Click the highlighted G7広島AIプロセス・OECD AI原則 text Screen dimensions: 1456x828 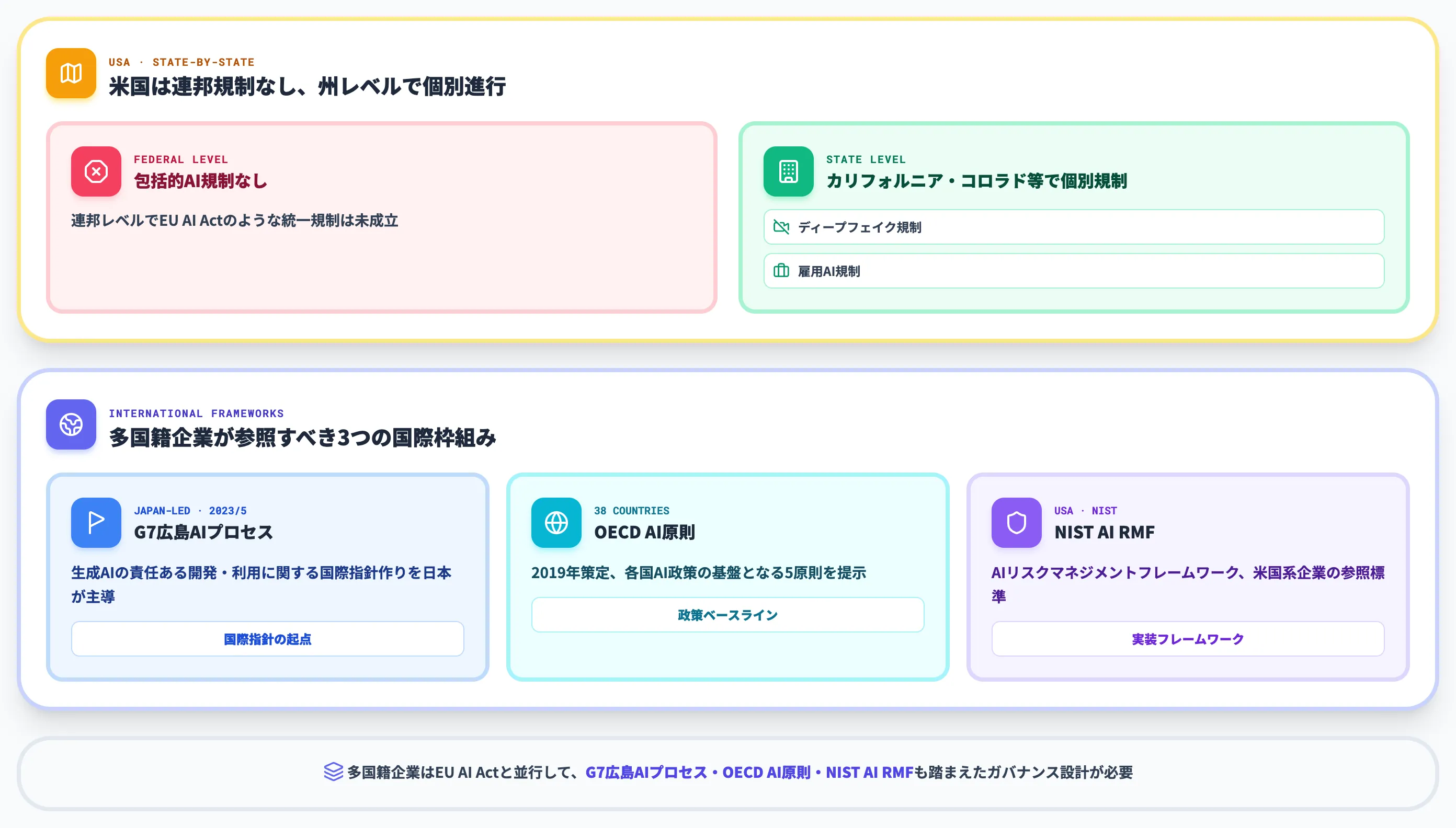pos(698,772)
